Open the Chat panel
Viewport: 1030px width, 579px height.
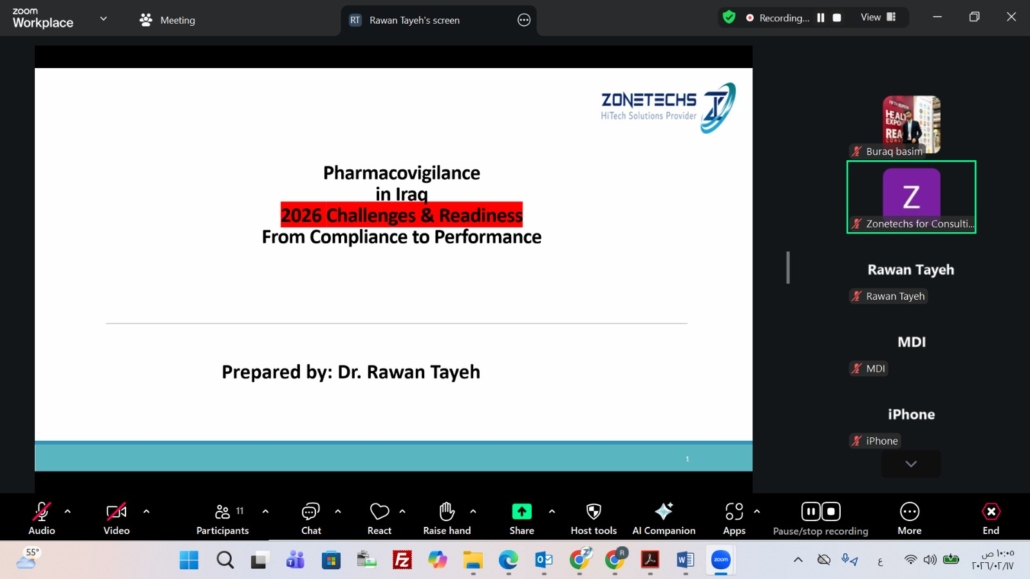[311, 518]
